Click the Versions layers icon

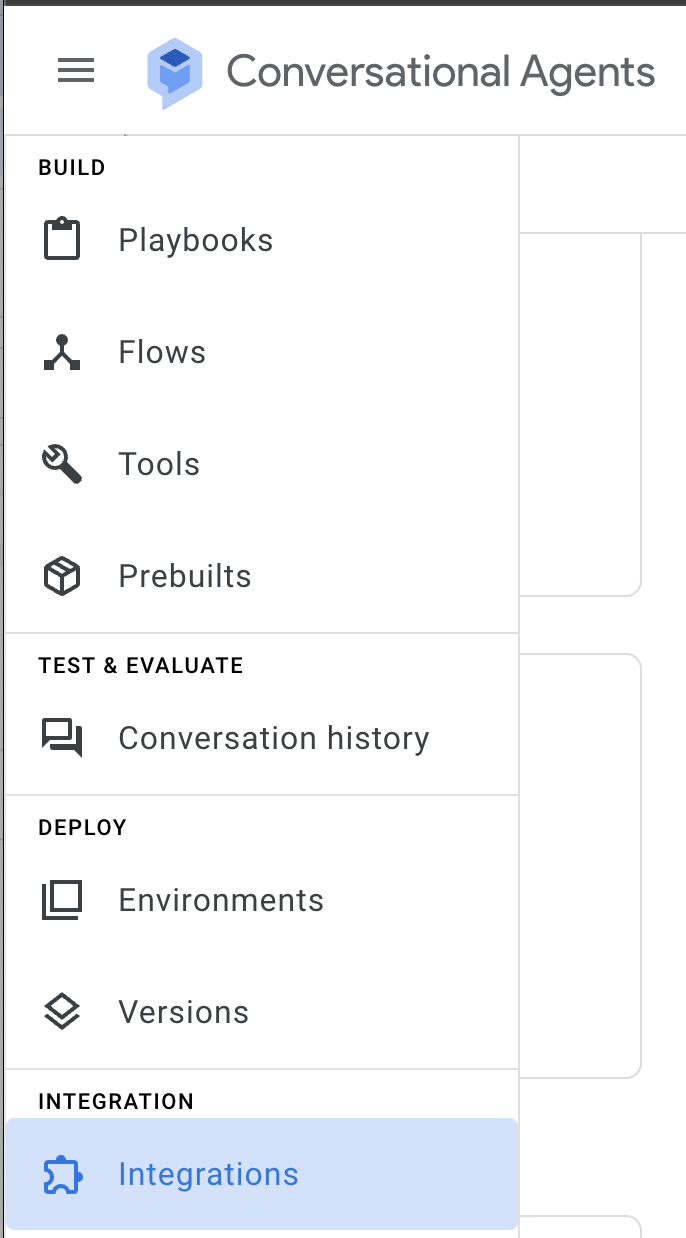[x=62, y=1012]
